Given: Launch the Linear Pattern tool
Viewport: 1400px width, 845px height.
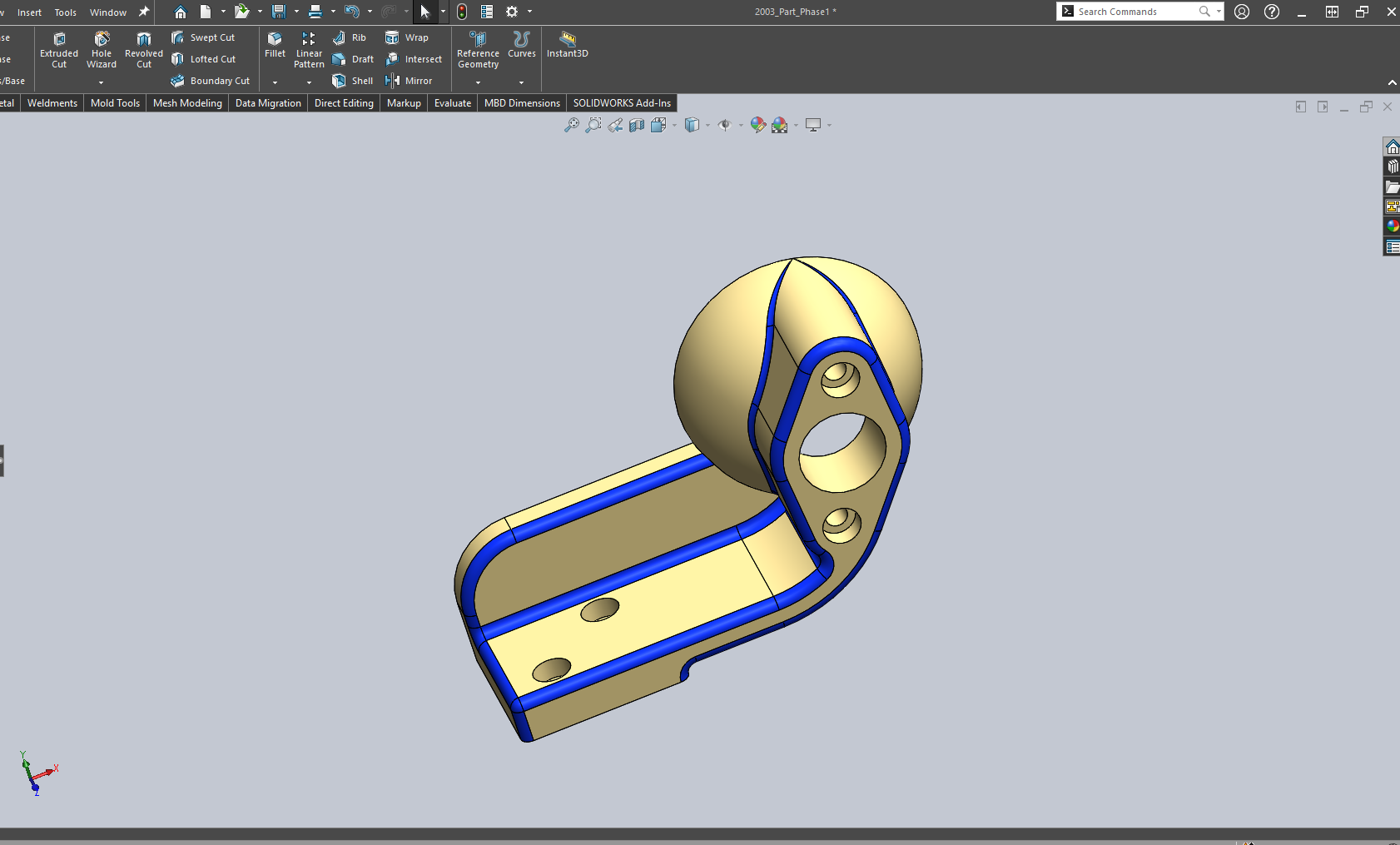Looking at the screenshot, I should (309, 50).
